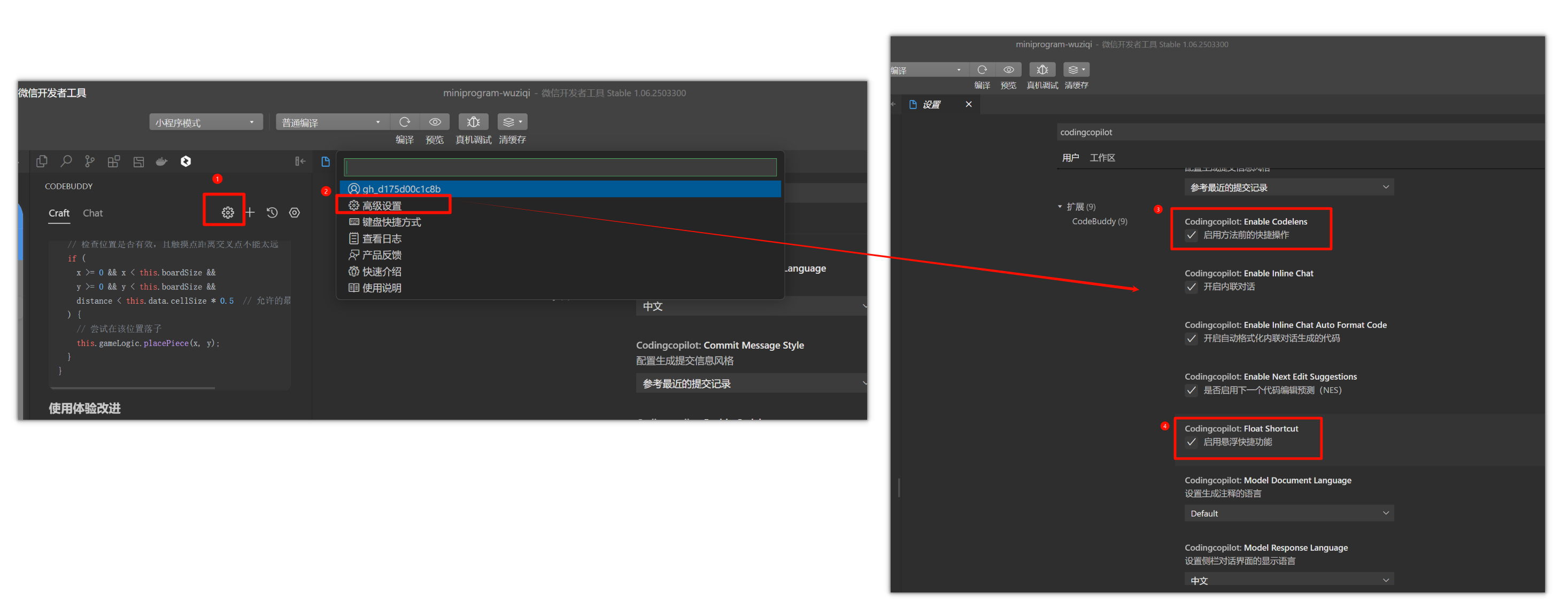
Task: Toggle Float Shortcut checkbox
Action: (x=1191, y=442)
